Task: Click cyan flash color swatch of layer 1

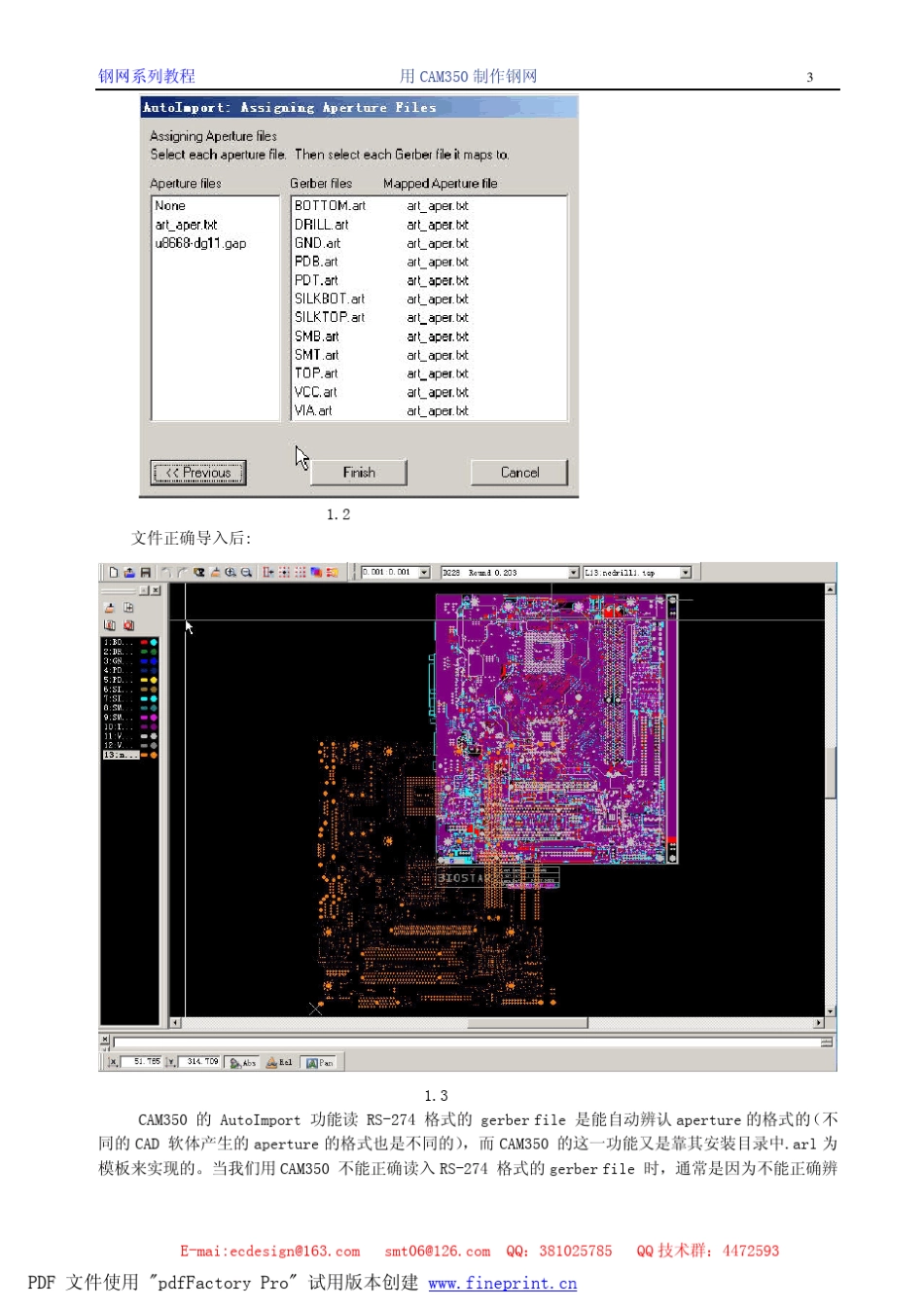Action: point(154,642)
